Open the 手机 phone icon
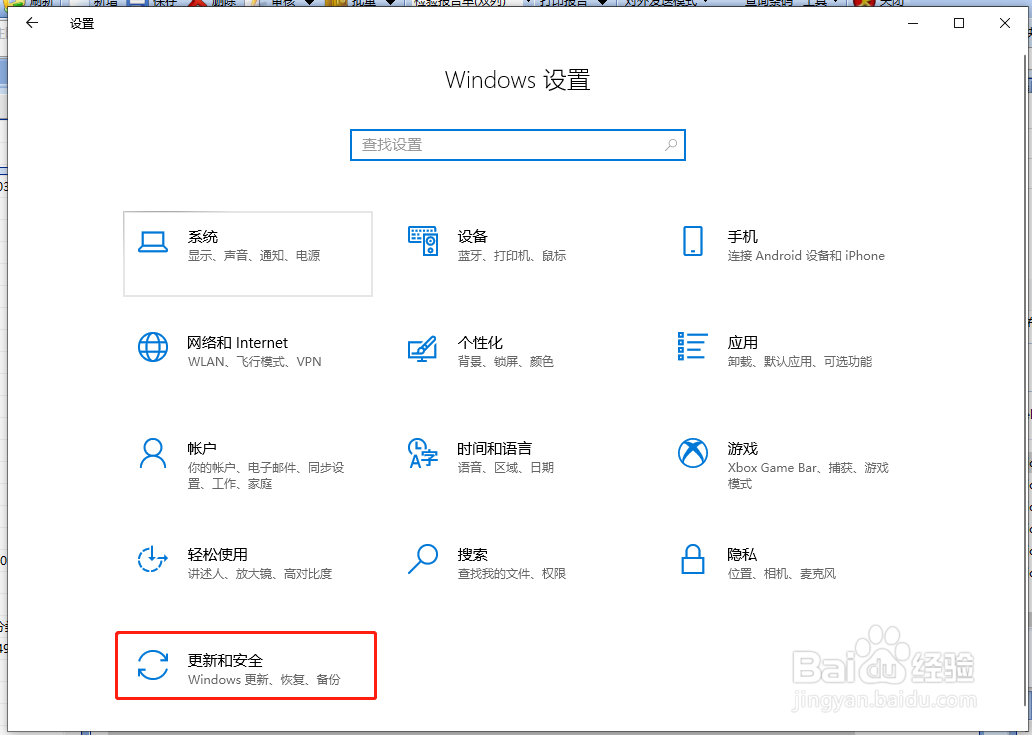Image resolution: width=1032 pixels, height=735 pixels. [692, 241]
